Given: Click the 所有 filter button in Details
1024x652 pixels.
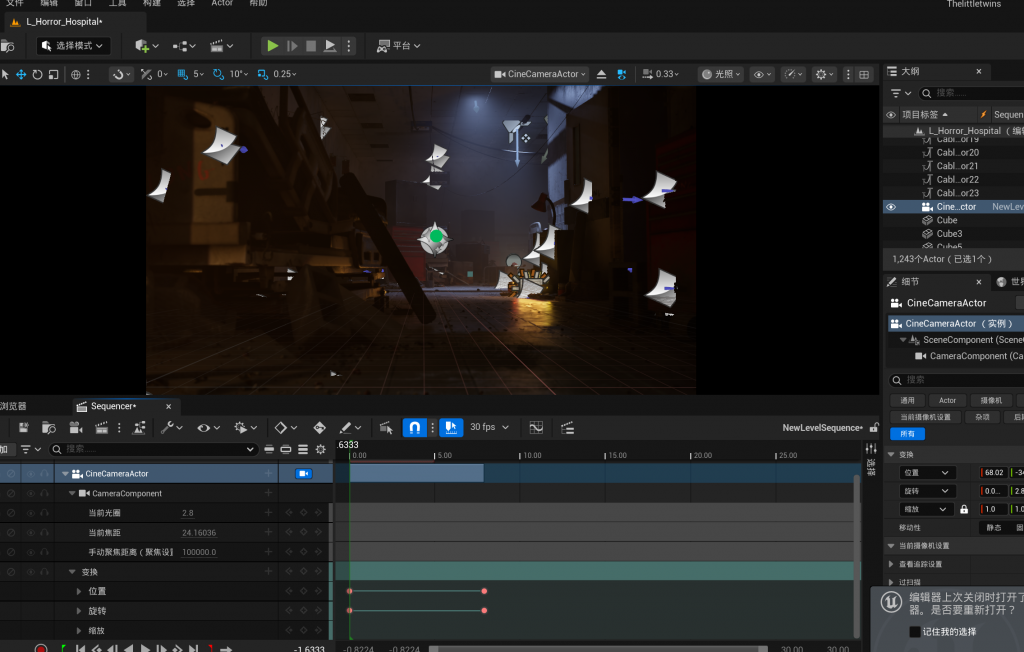Looking at the screenshot, I should [907, 434].
